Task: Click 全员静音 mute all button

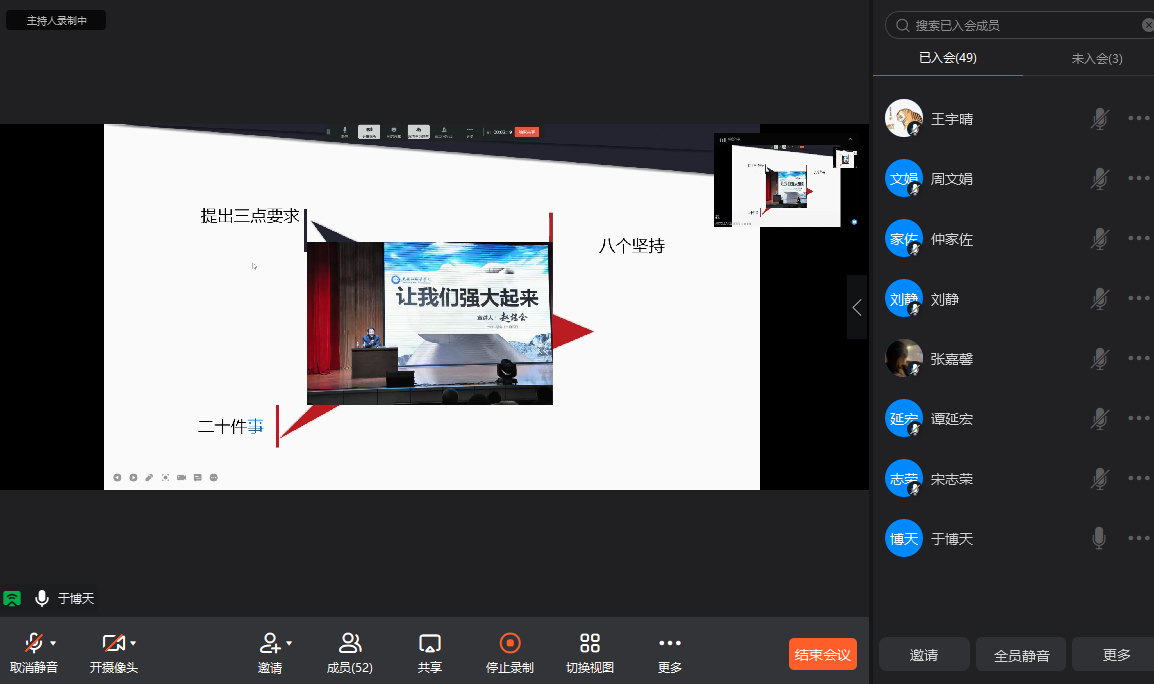Action: 1021,655
